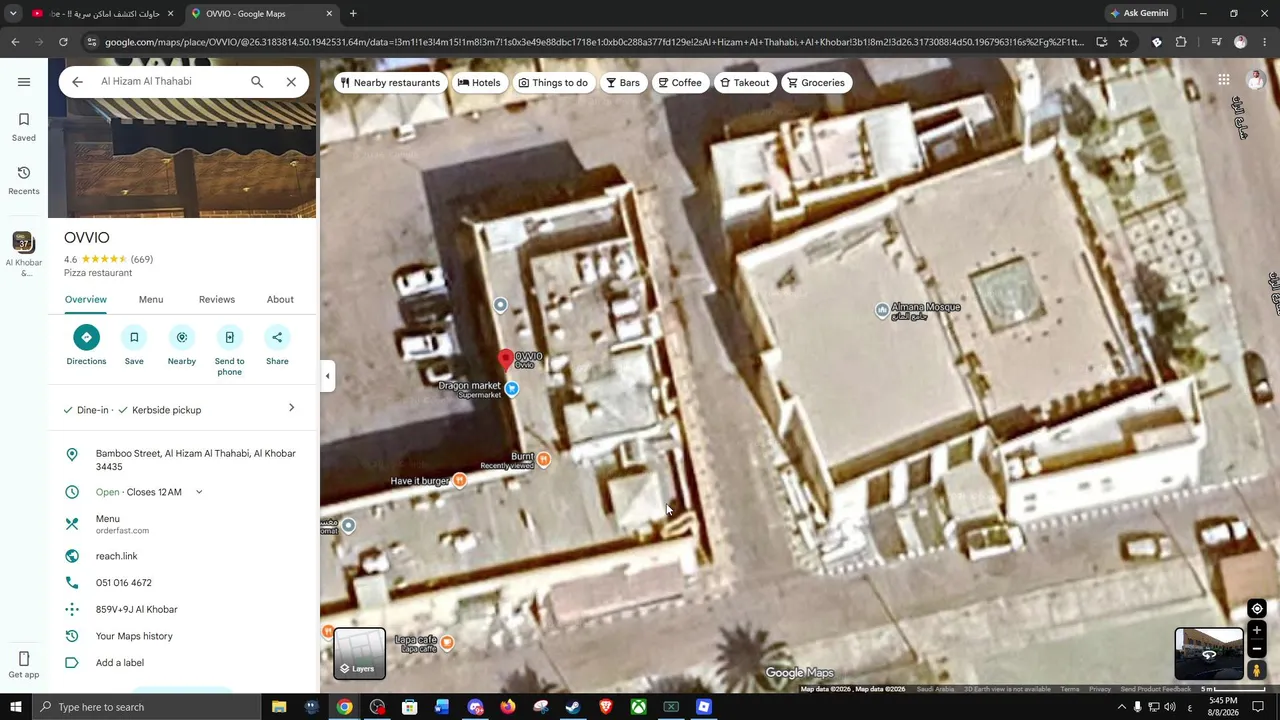
Task: Click the Have it burger marker
Action: click(x=459, y=481)
